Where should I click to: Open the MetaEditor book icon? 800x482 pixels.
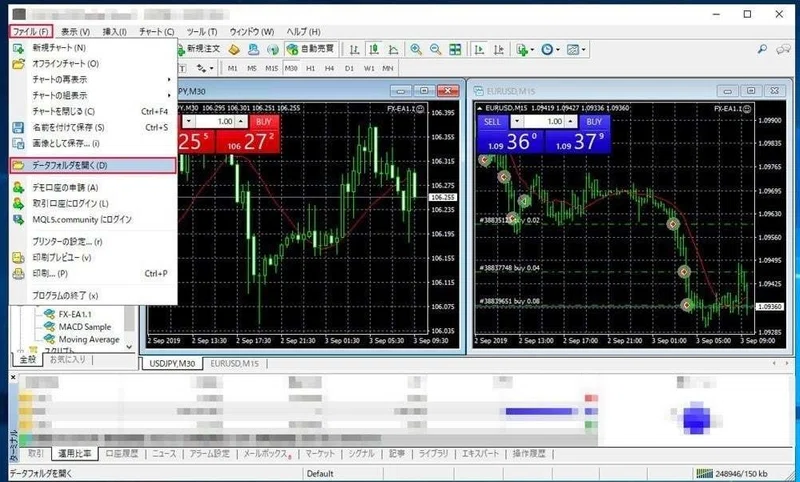coord(234,49)
